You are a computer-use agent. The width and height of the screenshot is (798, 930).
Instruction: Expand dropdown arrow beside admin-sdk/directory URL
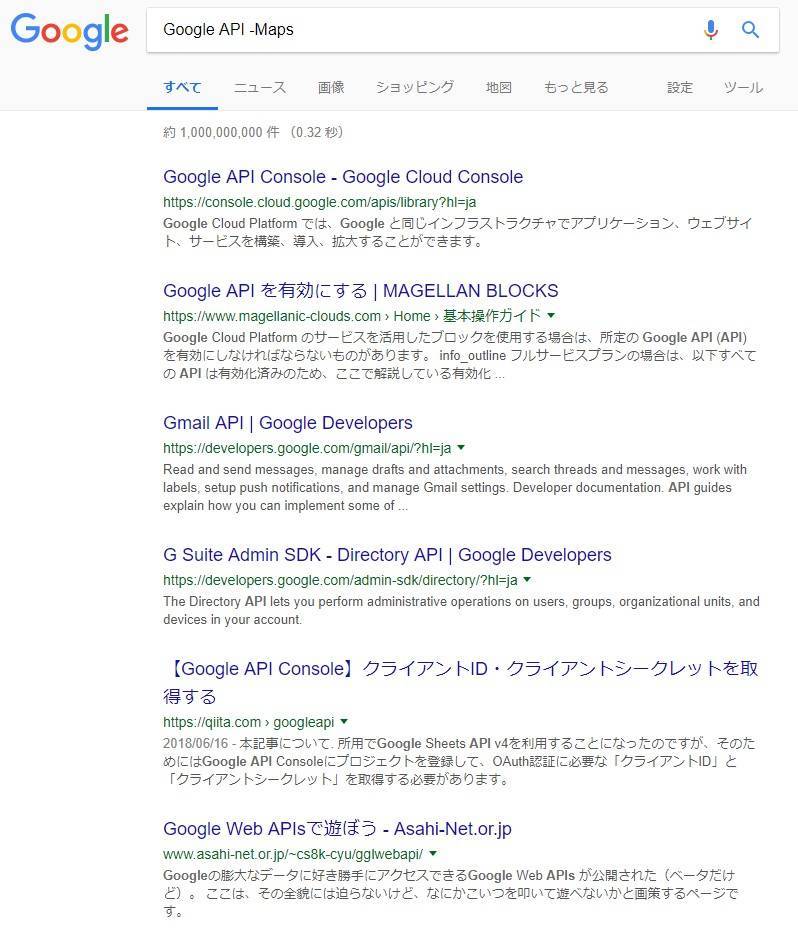tap(527, 579)
